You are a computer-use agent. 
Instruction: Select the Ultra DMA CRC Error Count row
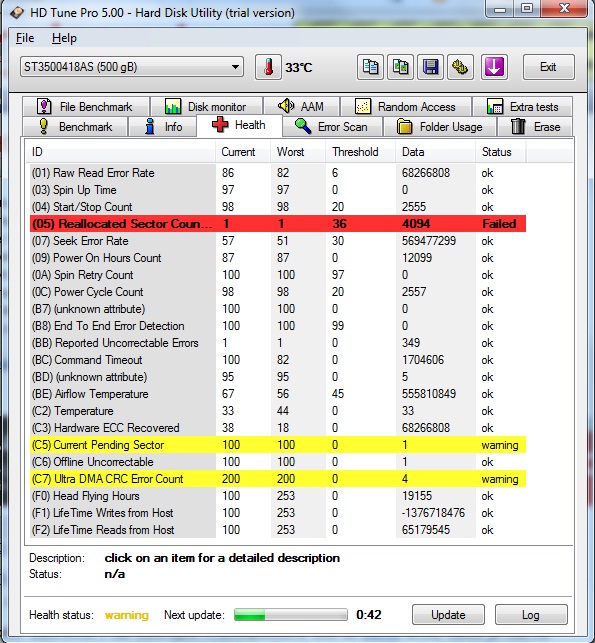tap(278, 479)
